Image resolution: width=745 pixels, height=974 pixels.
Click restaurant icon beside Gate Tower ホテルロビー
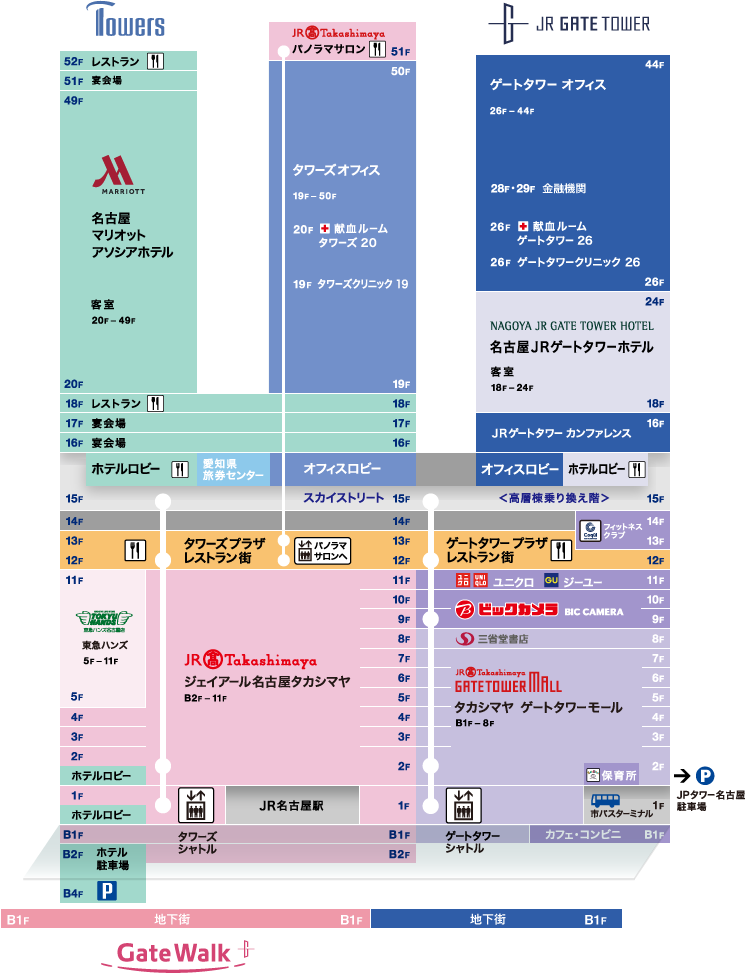[637, 469]
